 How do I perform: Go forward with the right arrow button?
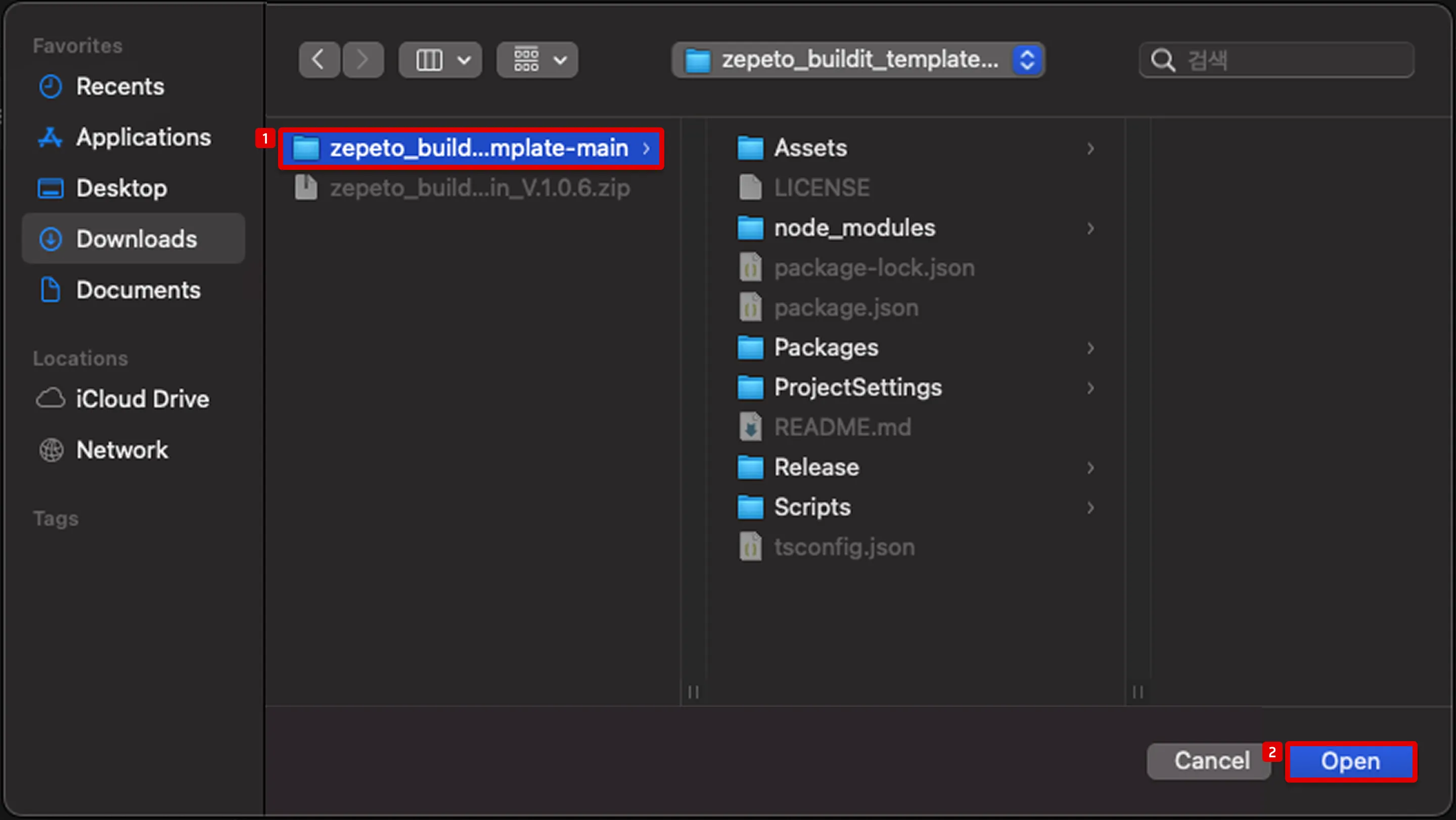(x=363, y=59)
